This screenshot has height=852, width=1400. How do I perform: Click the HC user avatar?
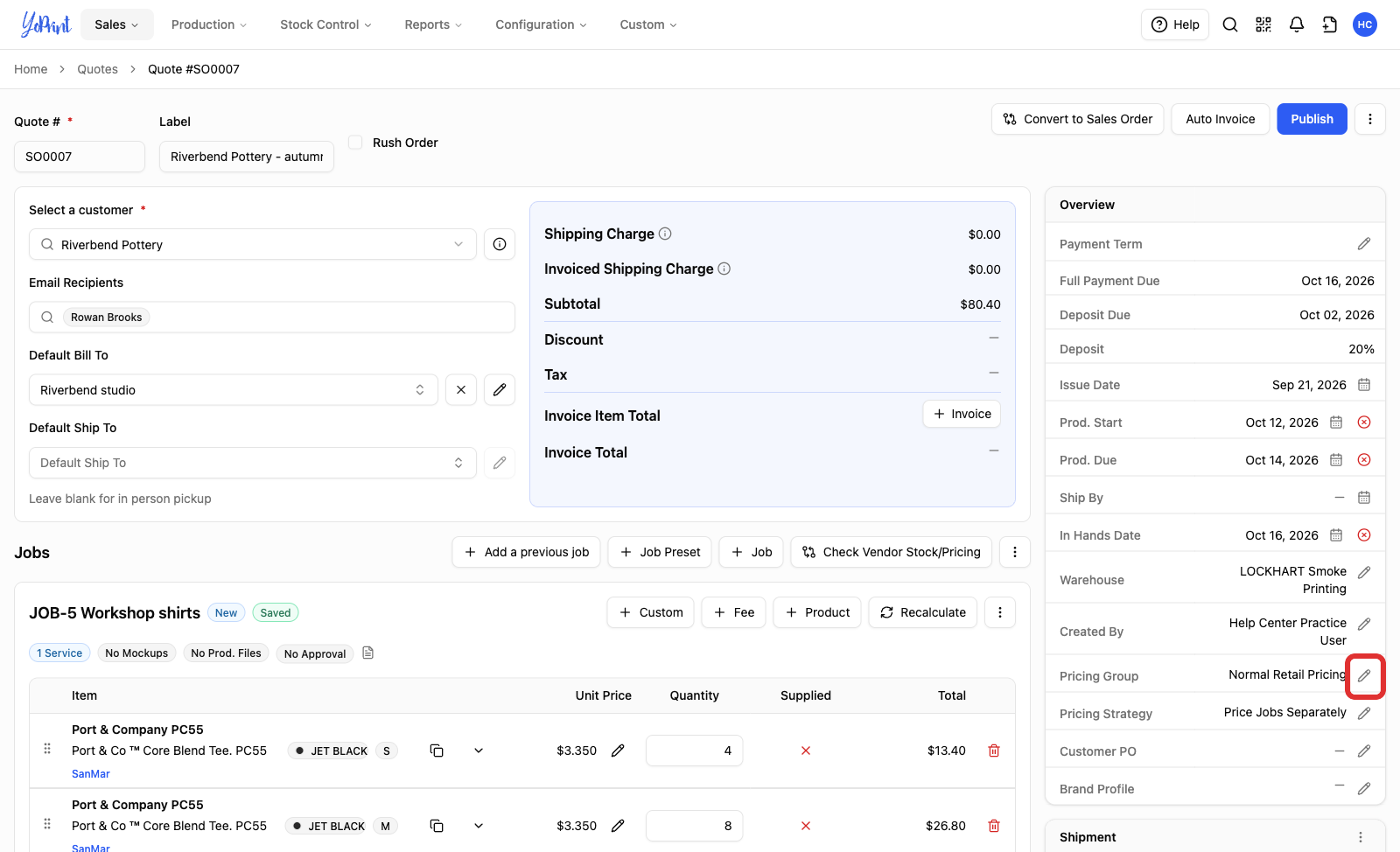click(1365, 24)
